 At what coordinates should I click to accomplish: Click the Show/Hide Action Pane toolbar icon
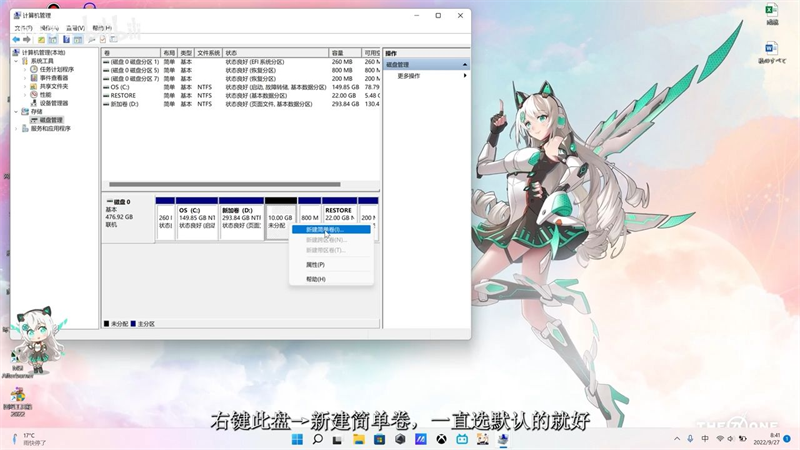tap(78, 39)
